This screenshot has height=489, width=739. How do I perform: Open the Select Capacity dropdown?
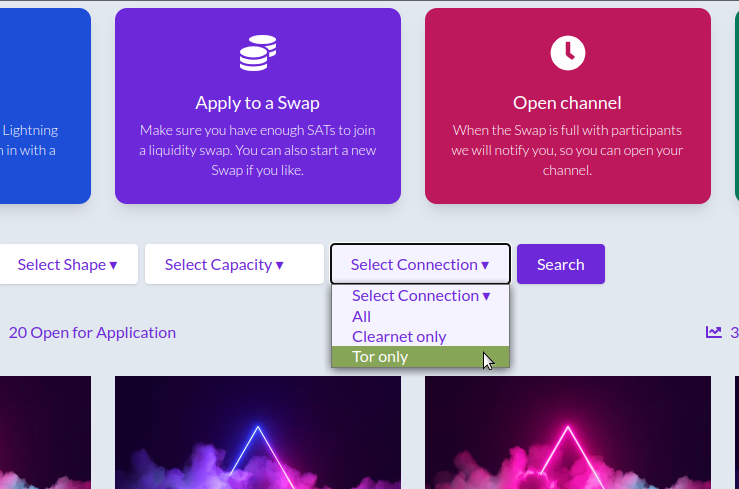coord(234,264)
